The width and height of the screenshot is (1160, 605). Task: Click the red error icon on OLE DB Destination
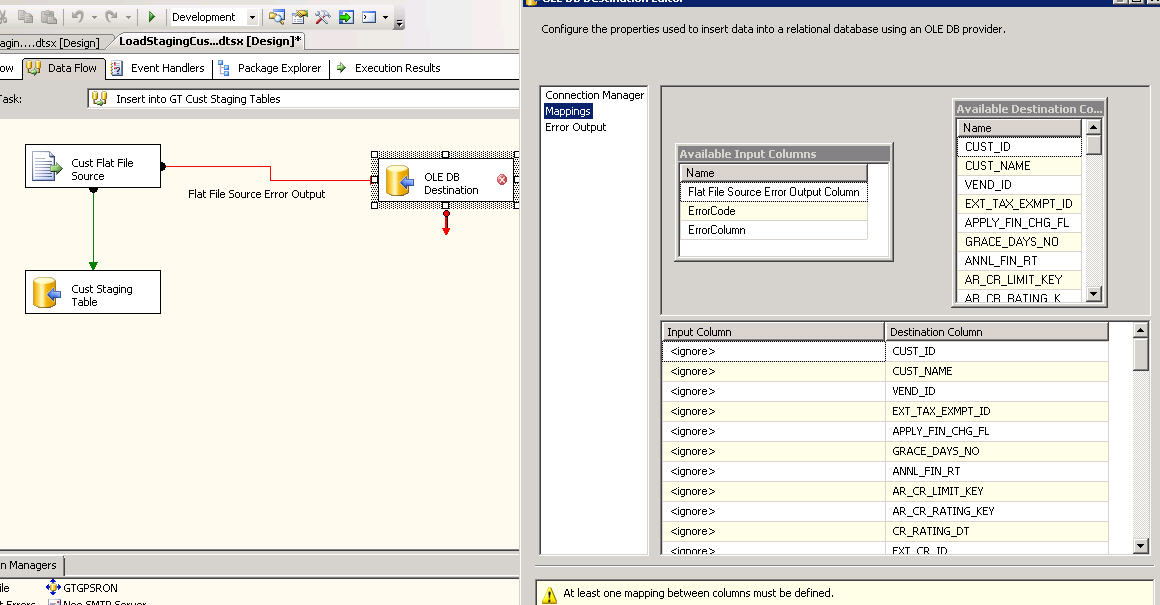tap(502, 180)
